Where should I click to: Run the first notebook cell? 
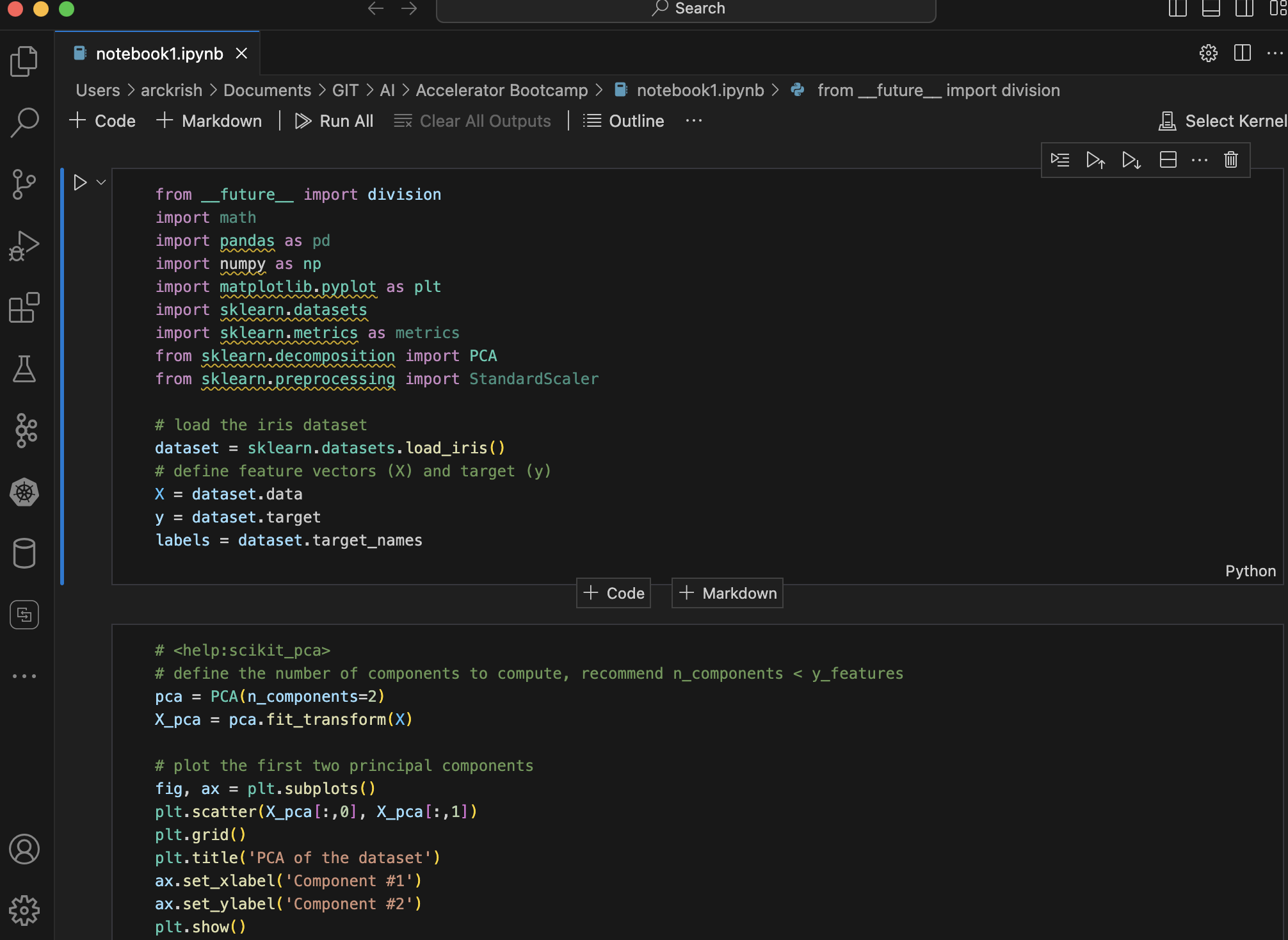80,182
